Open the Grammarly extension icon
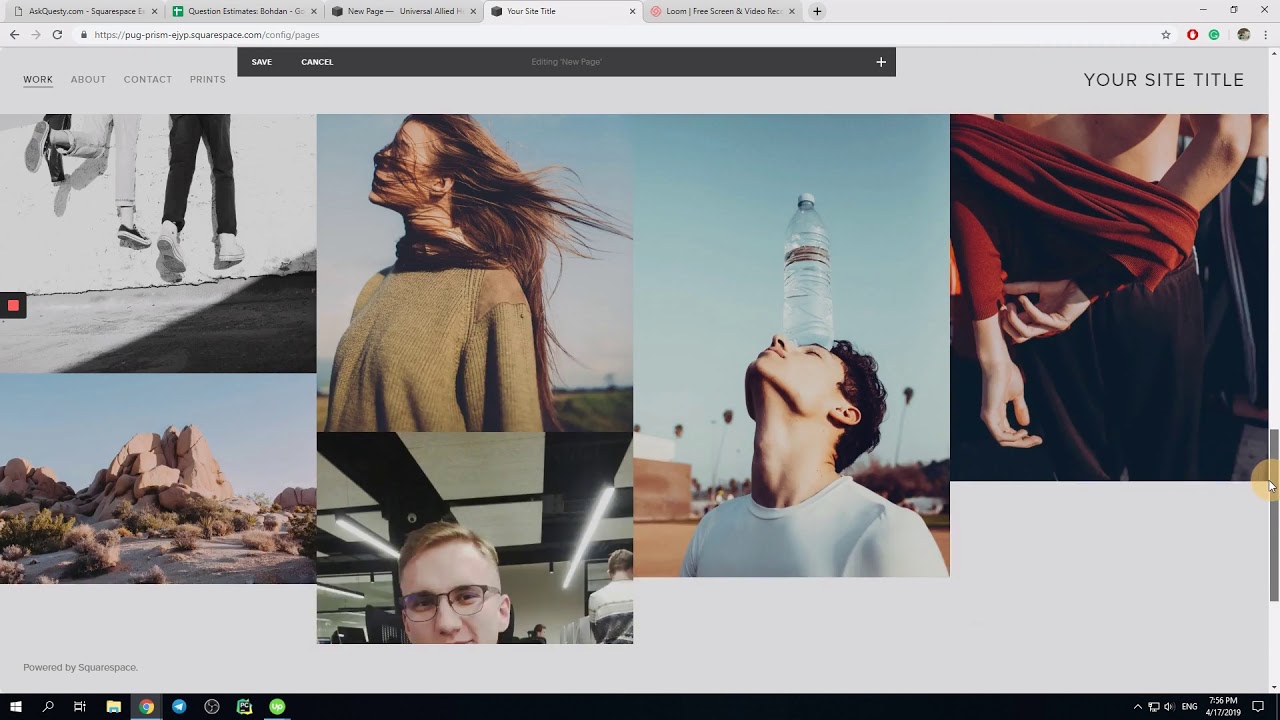Image resolution: width=1280 pixels, height=720 pixels. (1214, 35)
